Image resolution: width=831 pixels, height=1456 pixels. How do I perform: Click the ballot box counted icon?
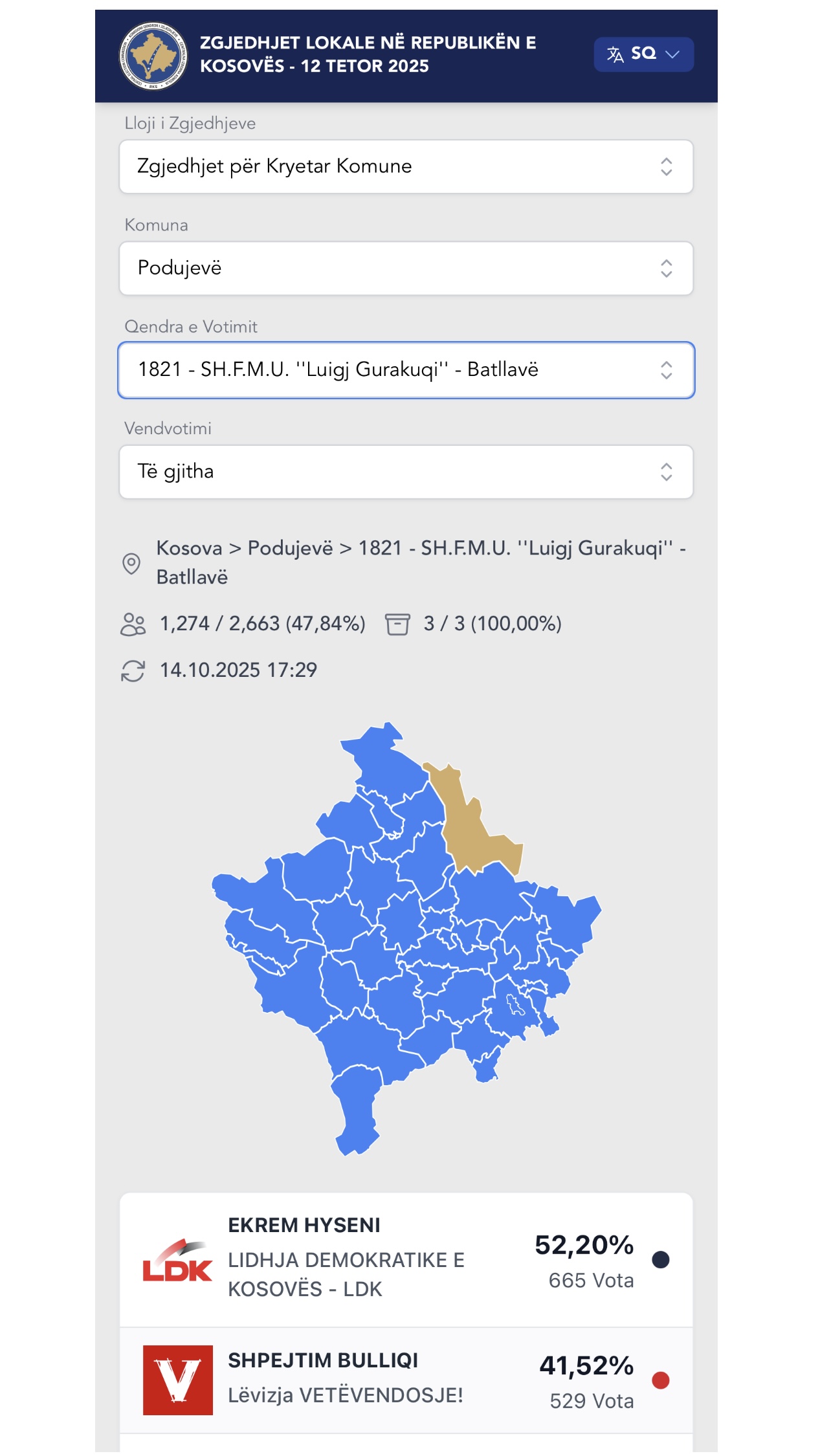click(397, 624)
